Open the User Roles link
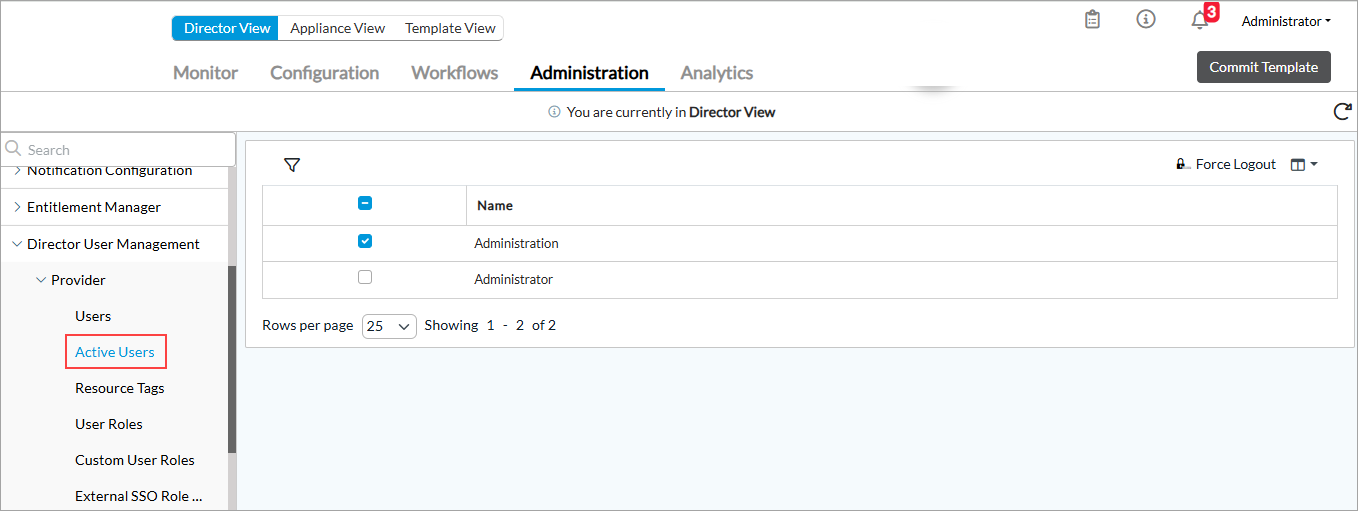The image size is (1358, 511). point(109,424)
